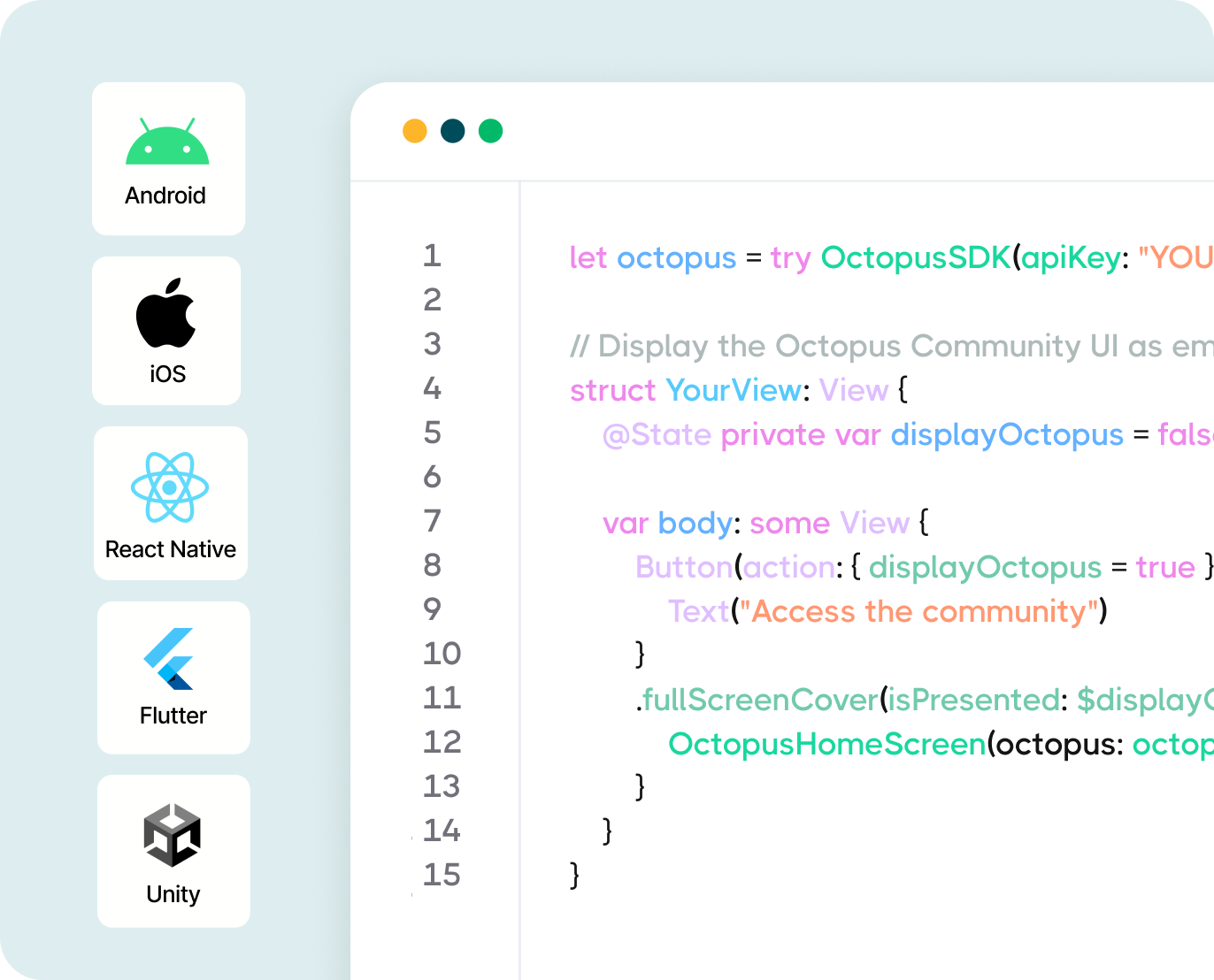Click 'some View' on line 7
Viewport: 1214px width, 980px height.
point(830,523)
